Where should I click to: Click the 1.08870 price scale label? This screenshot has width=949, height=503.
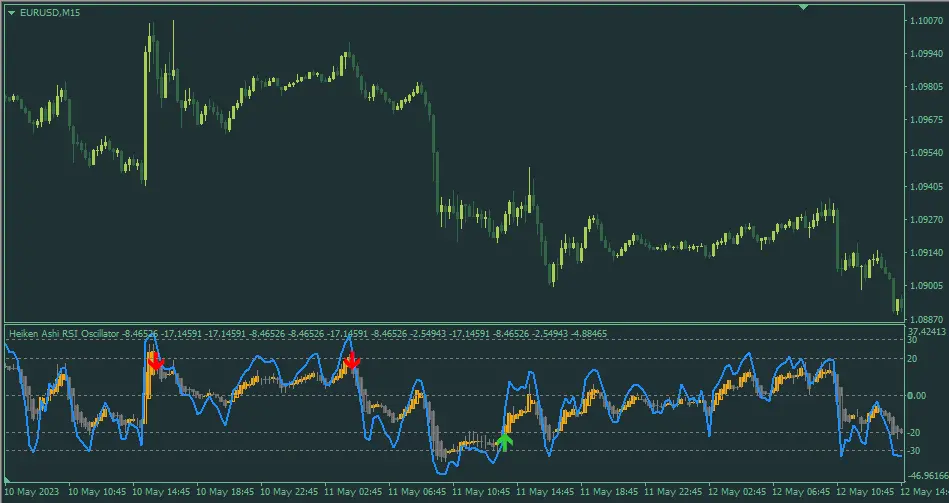[x=925, y=317]
